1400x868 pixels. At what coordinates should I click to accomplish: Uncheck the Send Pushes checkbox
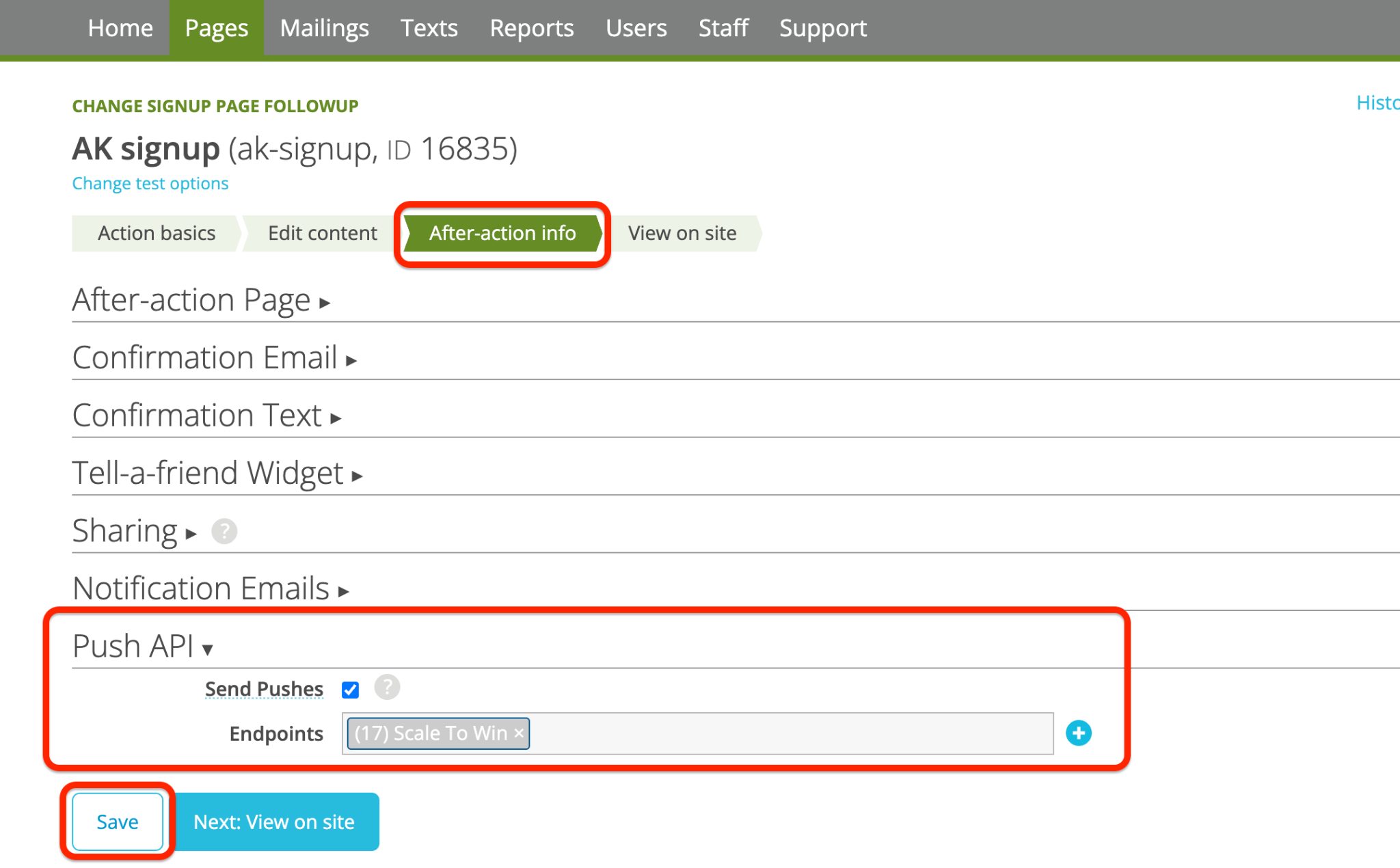coord(351,690)
